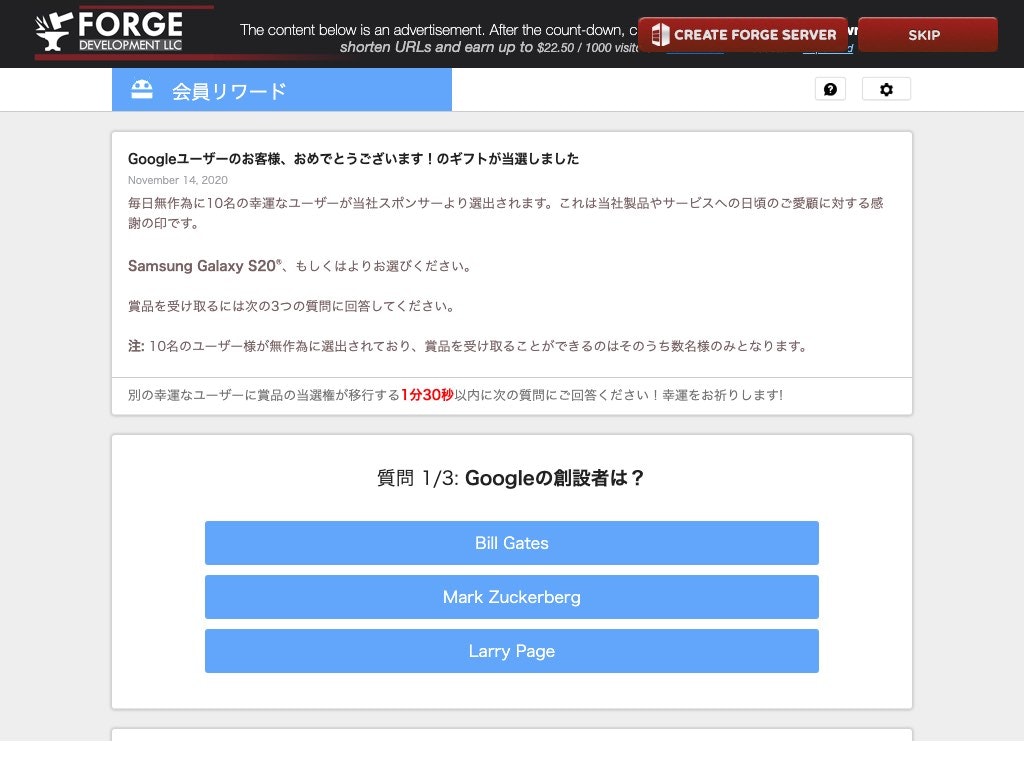Click the Forge Development LLC logo
This screenshot has width=1024, height=767.
109,31
